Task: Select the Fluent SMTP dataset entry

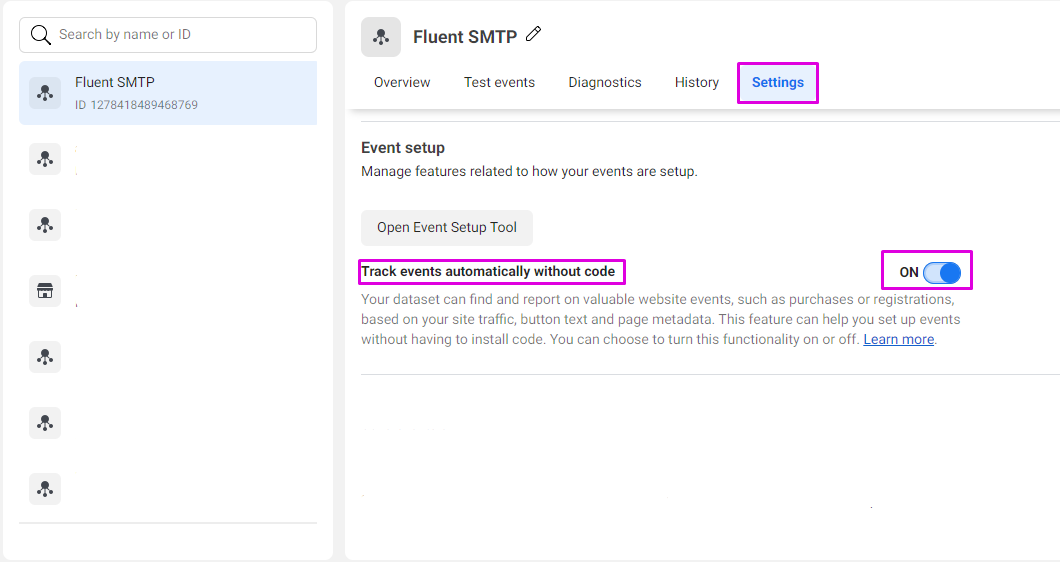Action: click(x=168, y=93)
